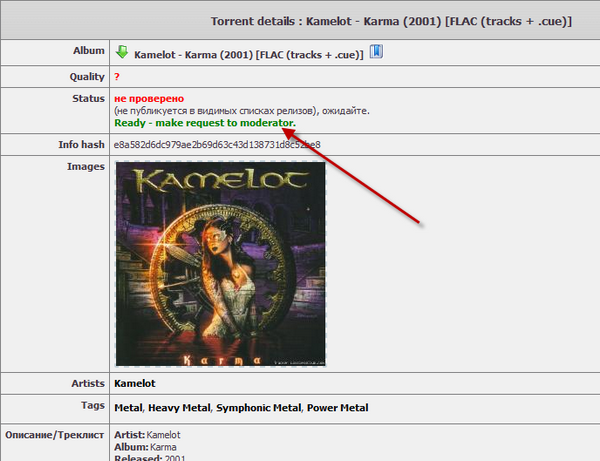Open the Kamelot - Karma (2001) album link
Image resolution: width=600 pixels, height=461 pixels.
[249, 55]
